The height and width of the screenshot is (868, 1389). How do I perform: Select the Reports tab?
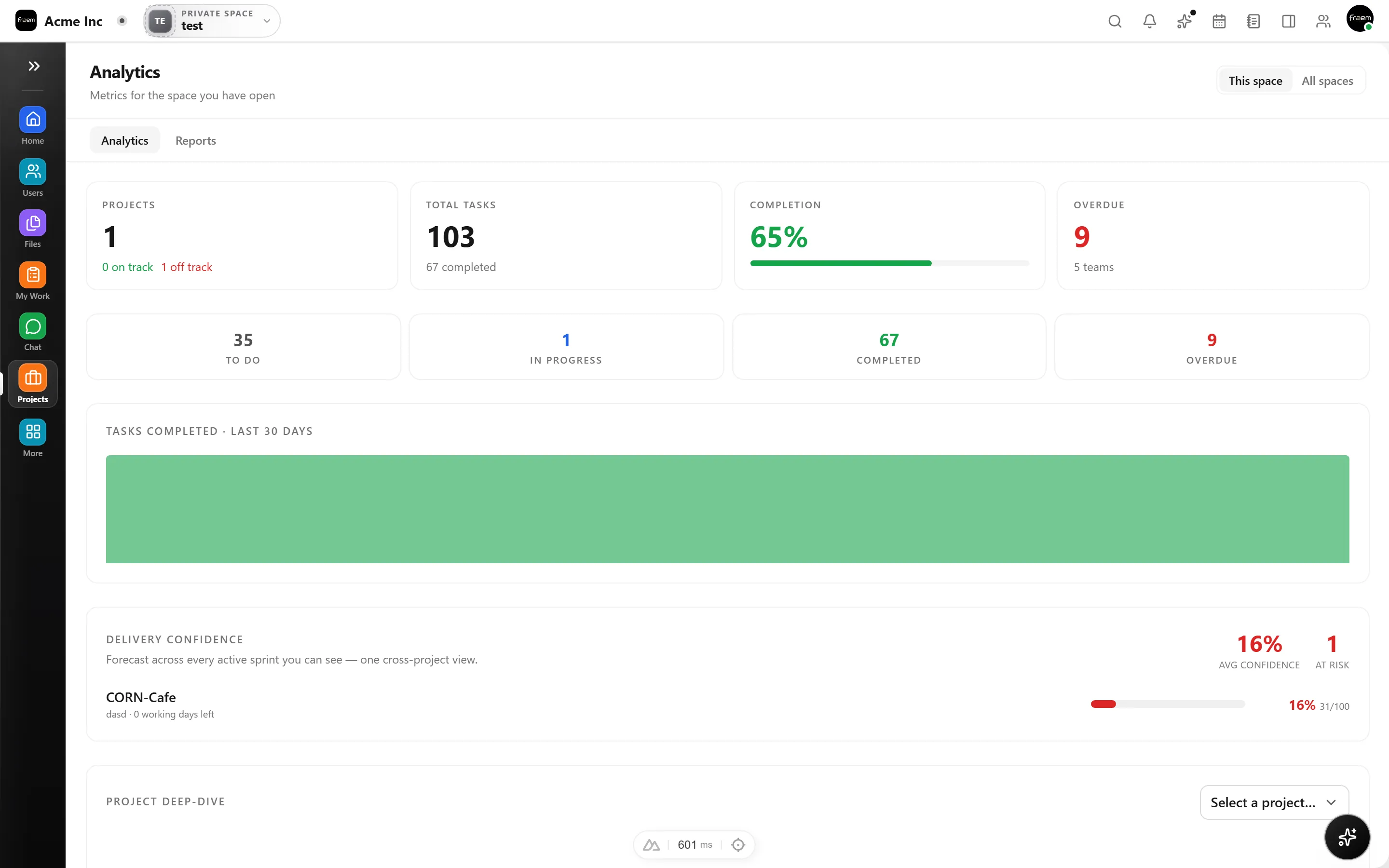tap(196, 140)
